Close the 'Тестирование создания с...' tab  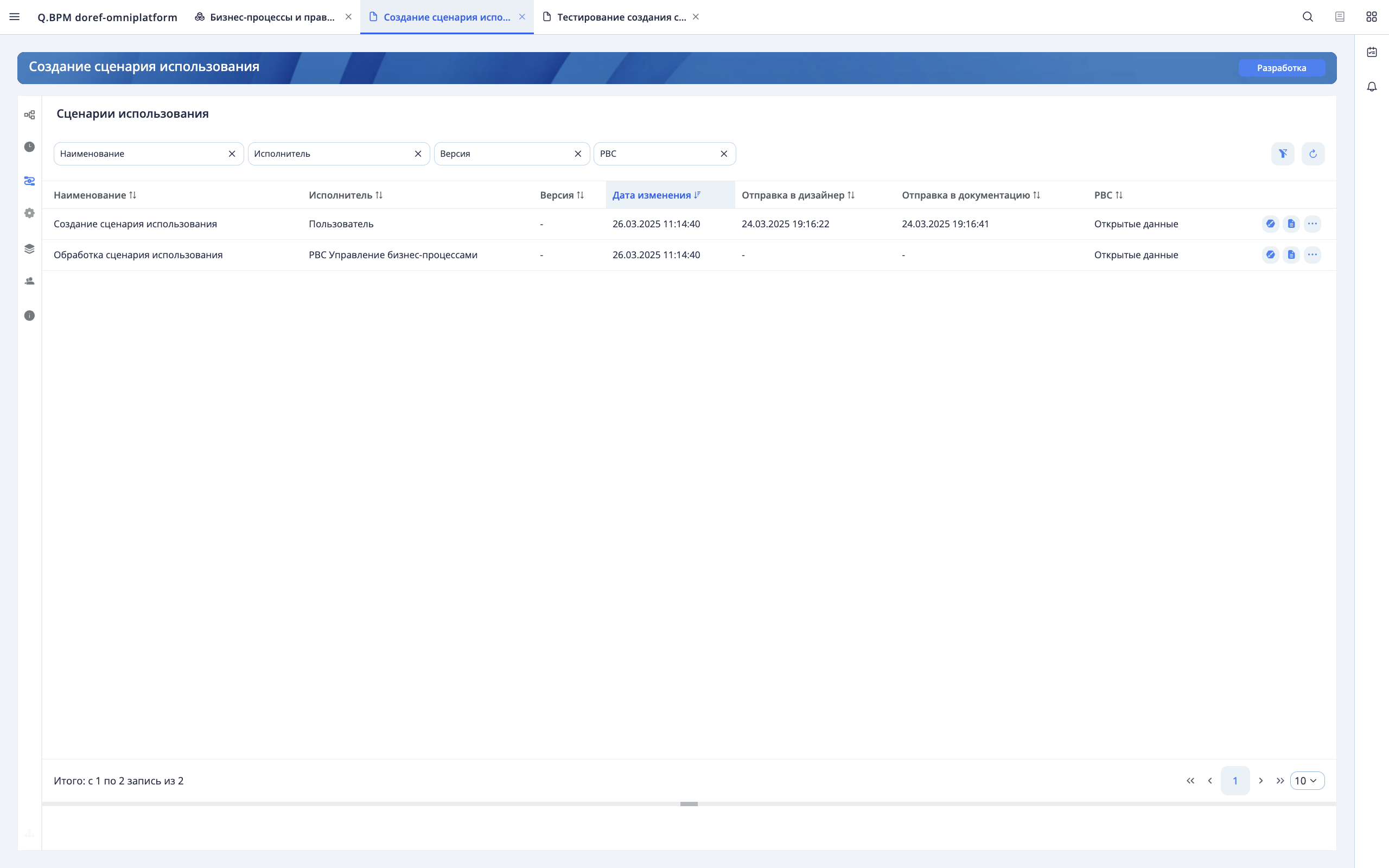696,17
